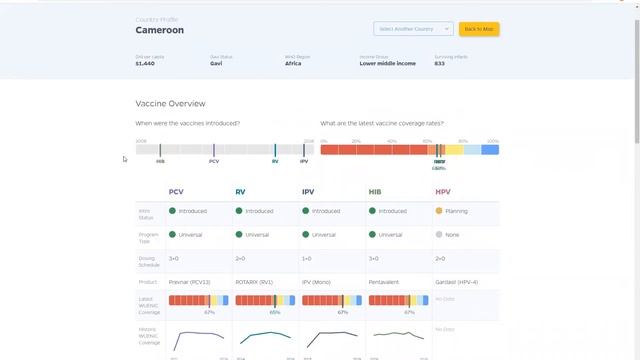Click the RV latest WUENIC coverage bar
Viewport: 640px width, 360px height.
(265, 300)
